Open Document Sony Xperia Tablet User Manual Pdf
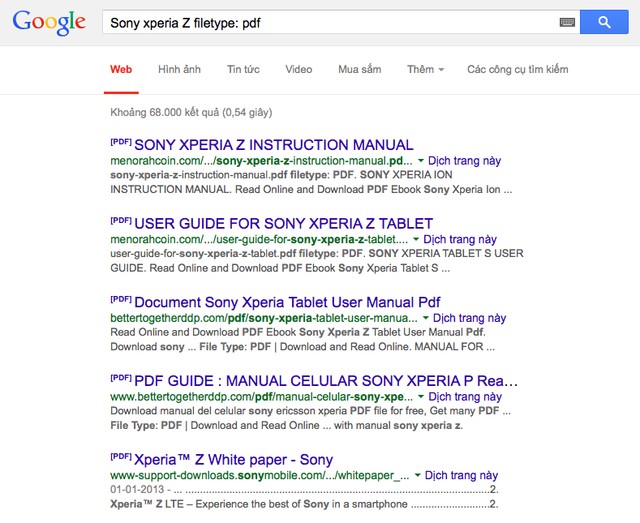The image size is (640, 523). (287, 303)
